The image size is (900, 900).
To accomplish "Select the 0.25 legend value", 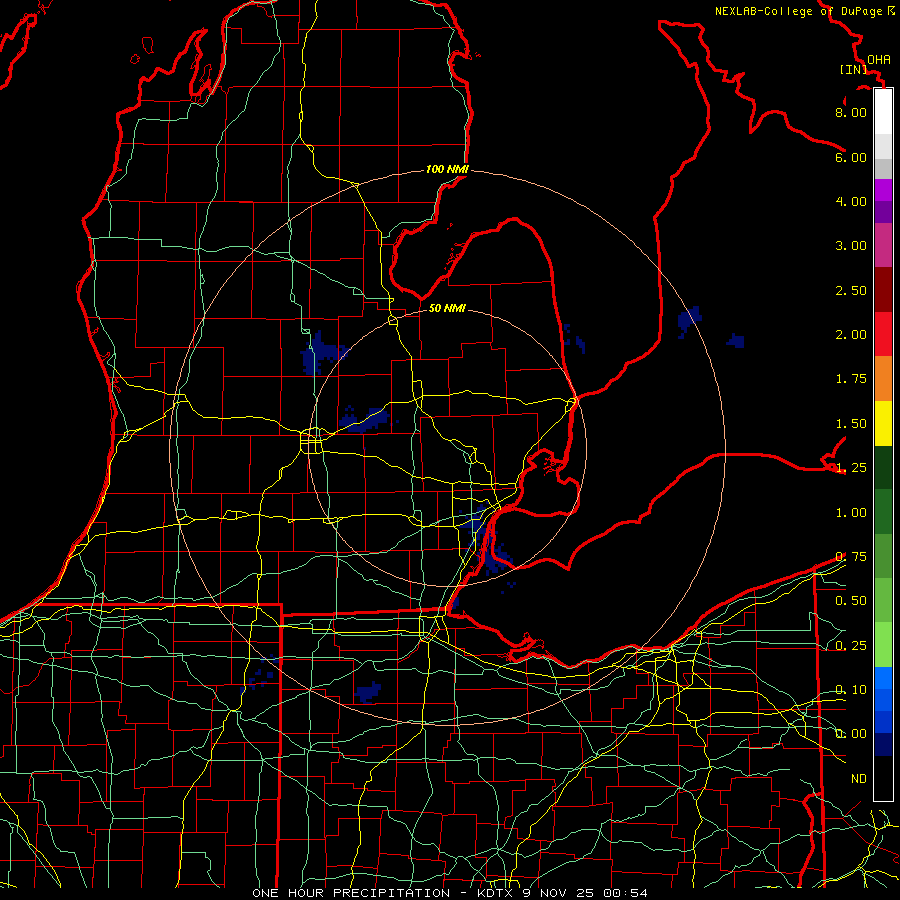I will click(851, 646).
